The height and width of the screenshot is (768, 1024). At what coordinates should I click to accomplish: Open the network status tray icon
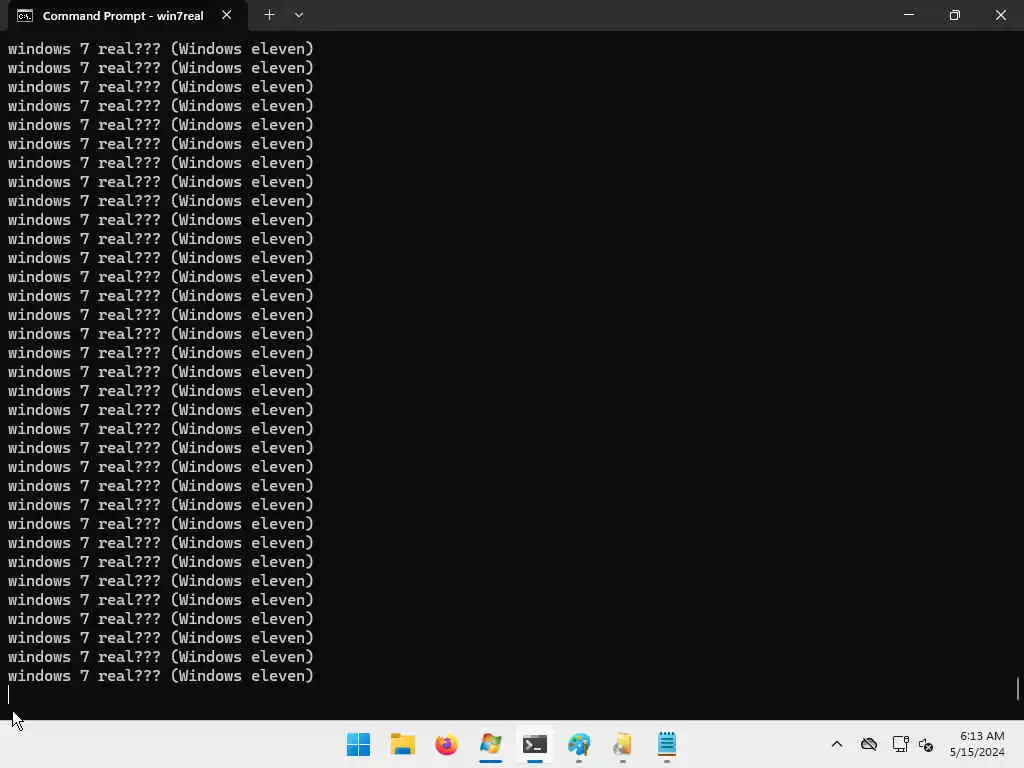(901, 744)
